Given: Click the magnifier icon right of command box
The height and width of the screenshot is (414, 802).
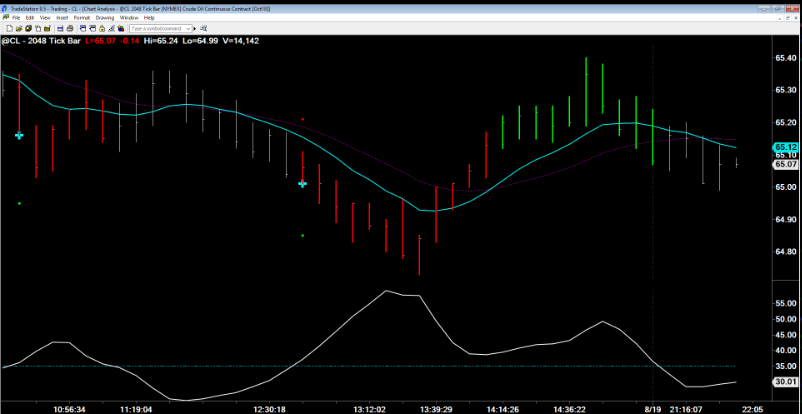Looking at the screenshot, I should point(204,29).
